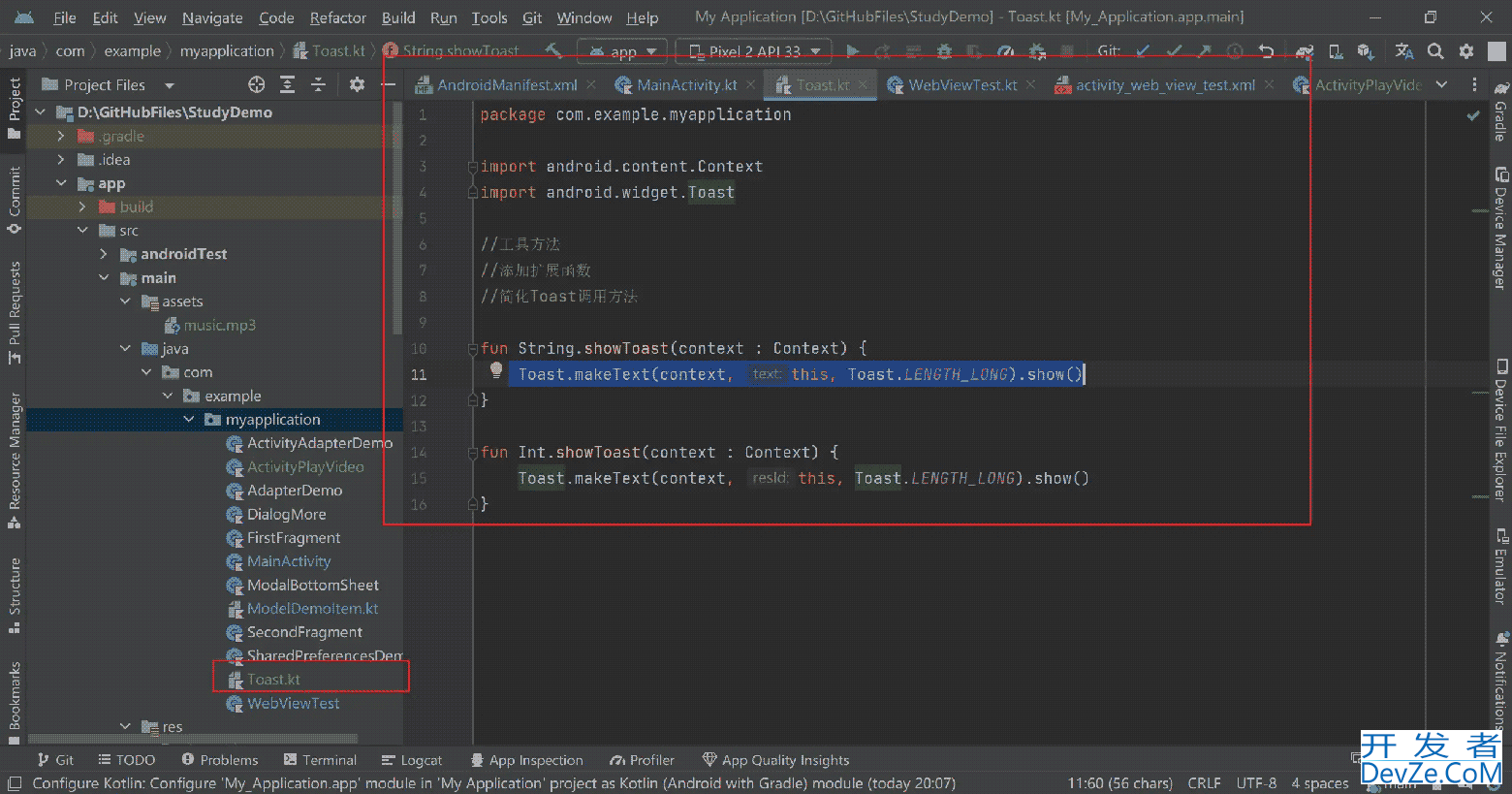1512x794 pixels.
Task: Close the MainActivity.kt editor tab
Action: click(x=750, y=85)
